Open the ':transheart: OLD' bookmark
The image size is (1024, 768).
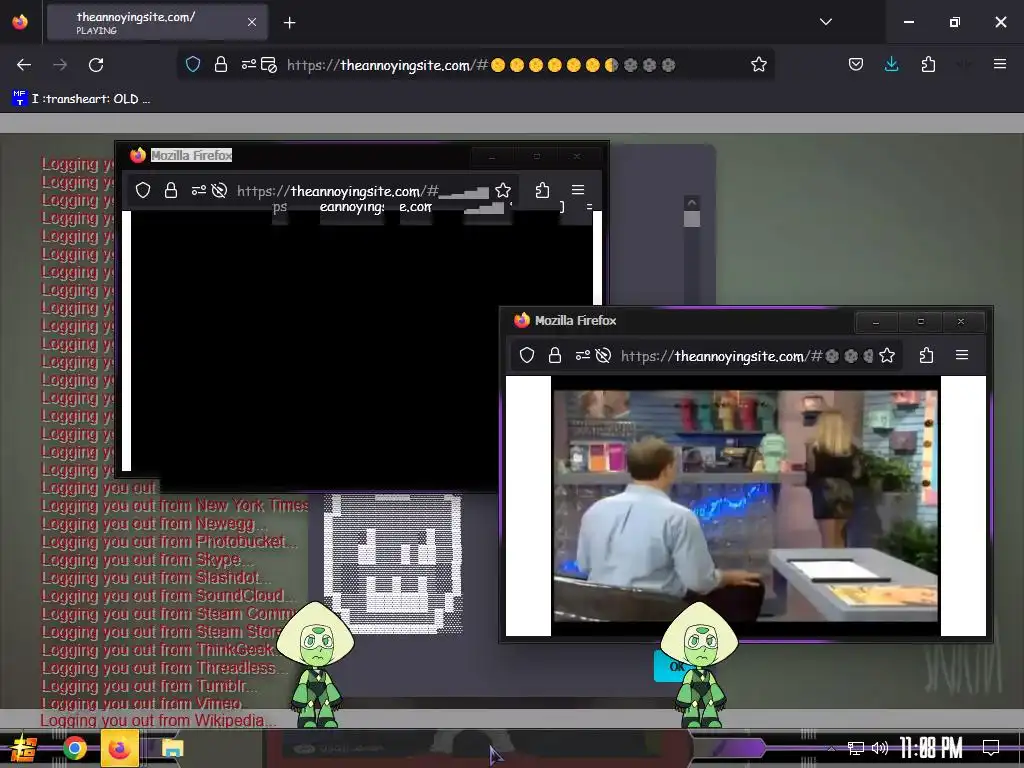(82, 99)
